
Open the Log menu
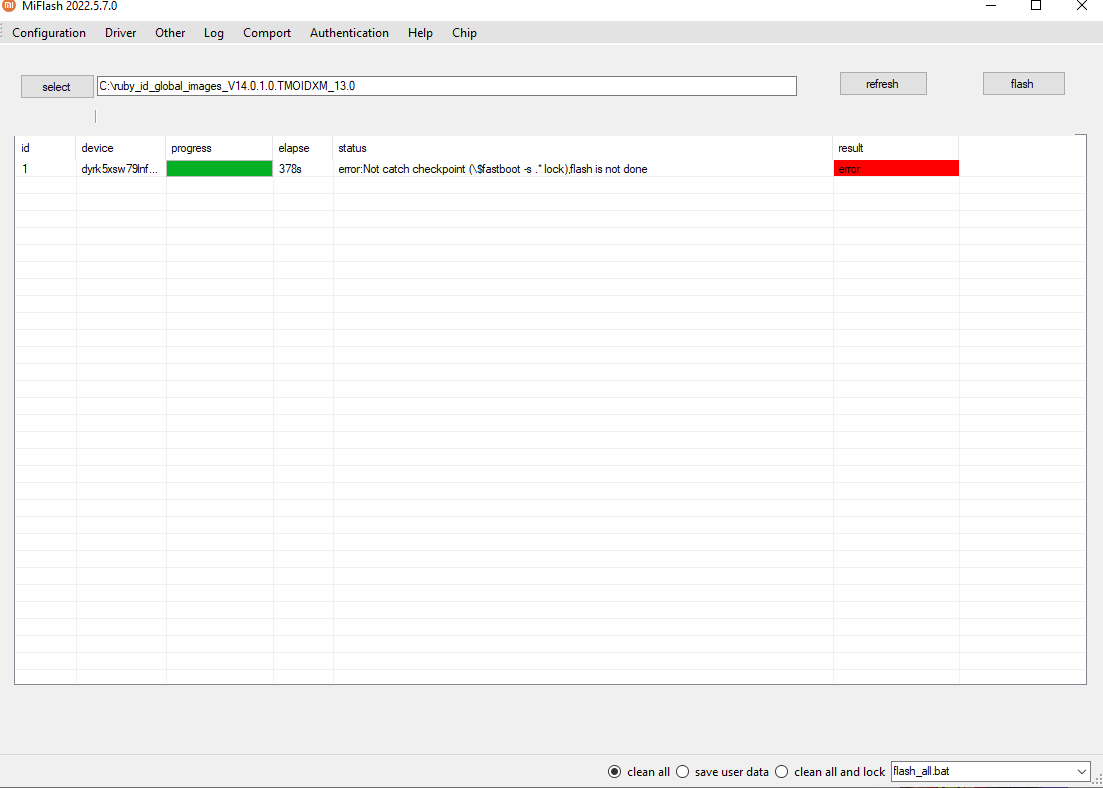tap(214, 33)
